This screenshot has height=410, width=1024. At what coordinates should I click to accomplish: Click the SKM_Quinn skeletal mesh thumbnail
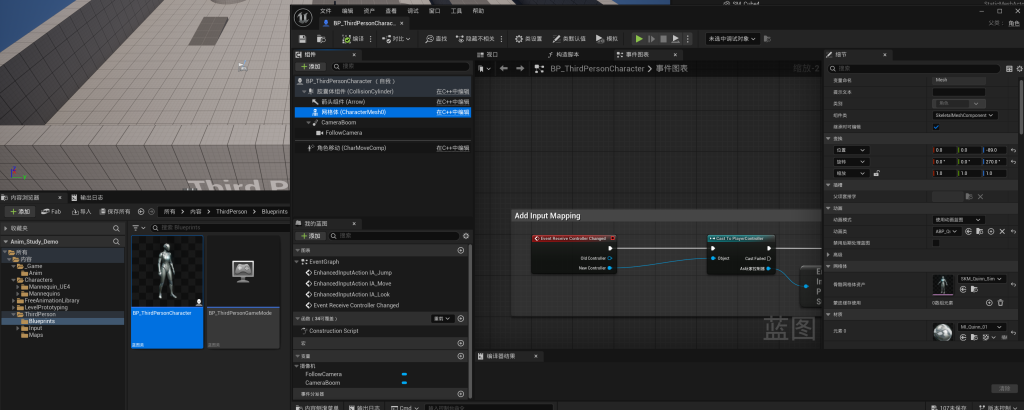point(943,285)
